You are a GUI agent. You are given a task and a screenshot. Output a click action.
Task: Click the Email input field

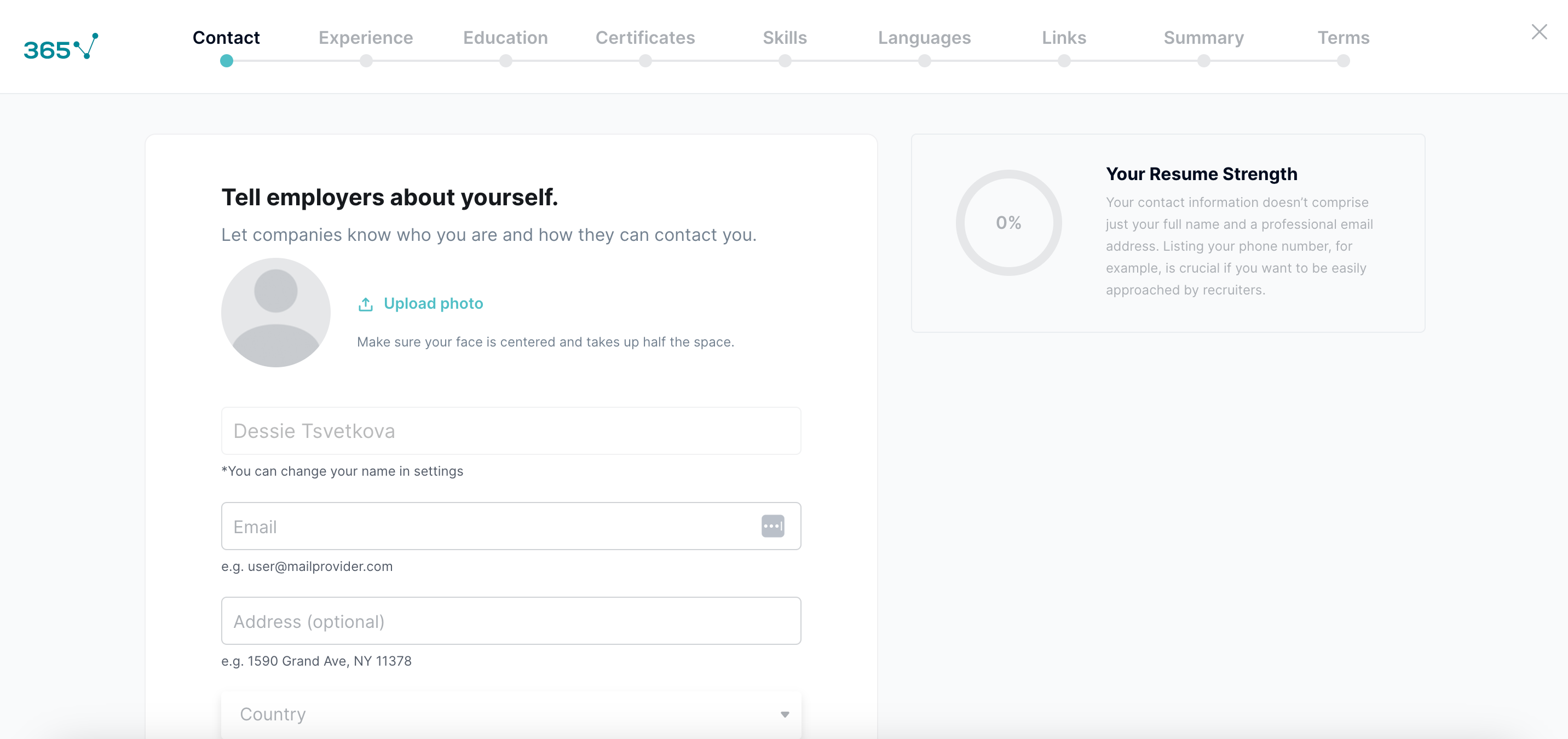click(487, 526)
